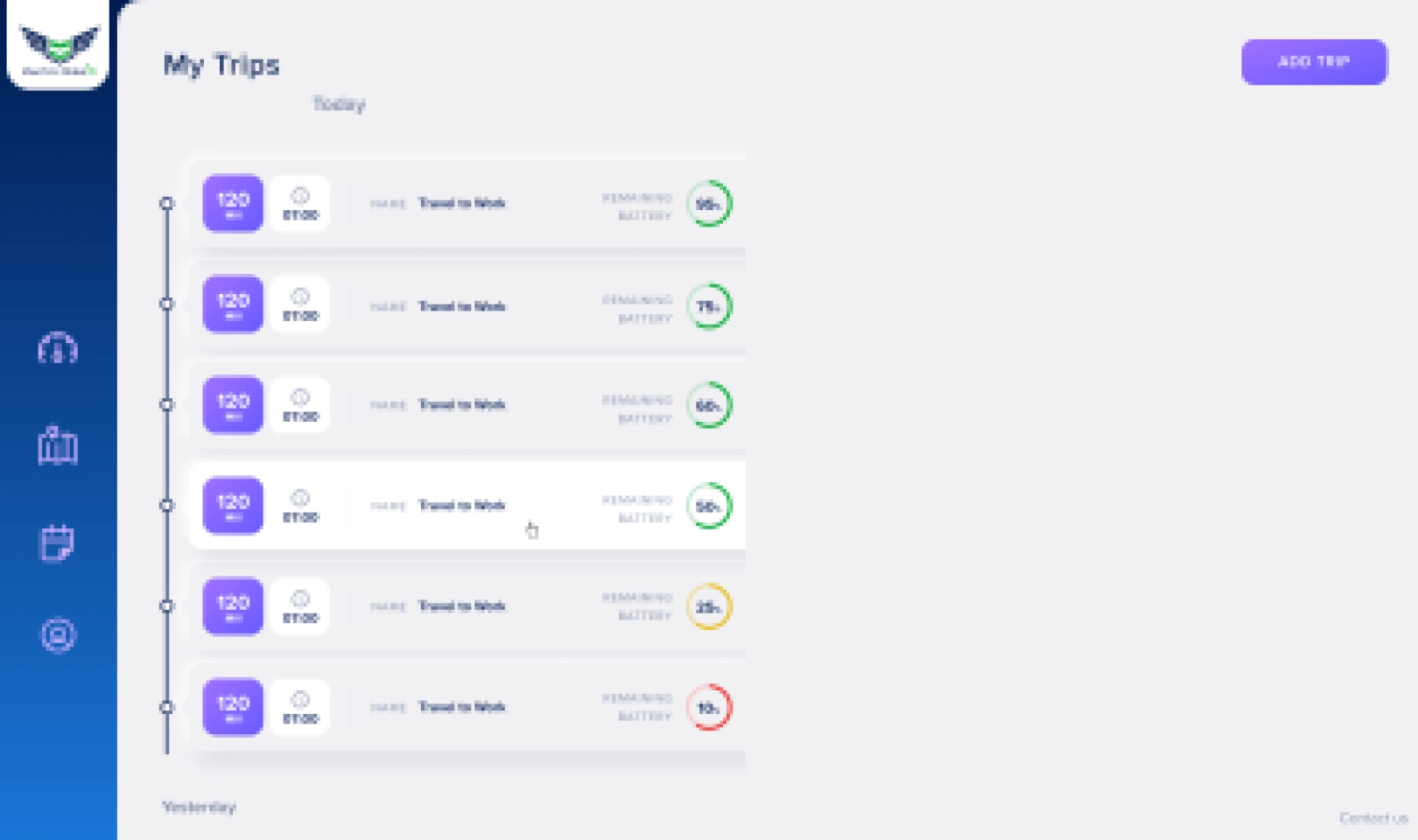
Task: Open the calendar schedule icon in sidebar
Action: tap(58, 542)
